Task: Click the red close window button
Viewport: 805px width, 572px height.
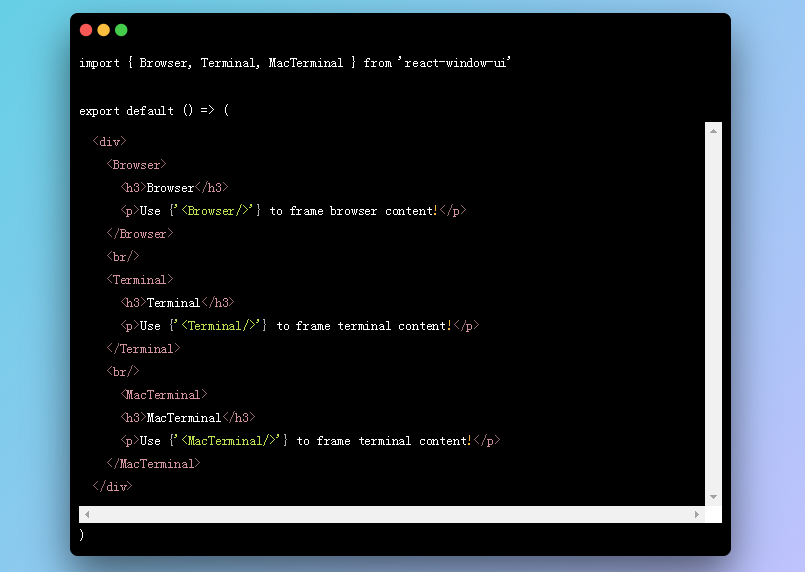Action: coord(86,30)
